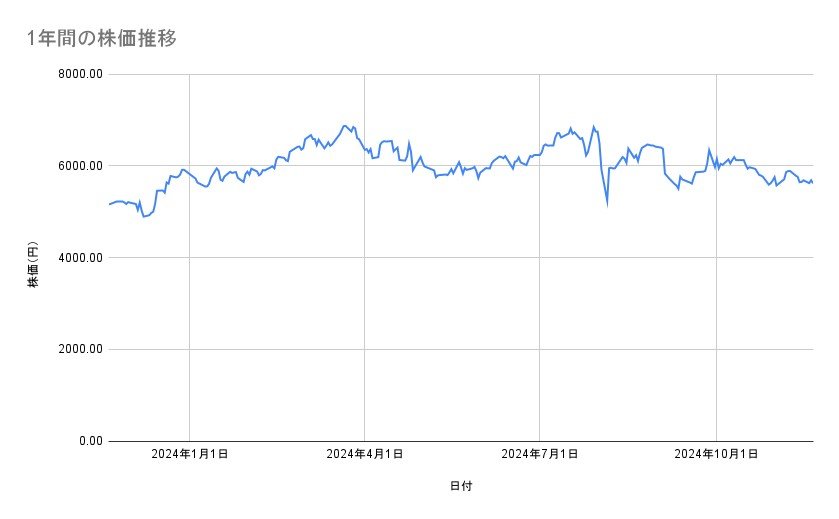Click the sharp August dip on the line

click(607, 206)
